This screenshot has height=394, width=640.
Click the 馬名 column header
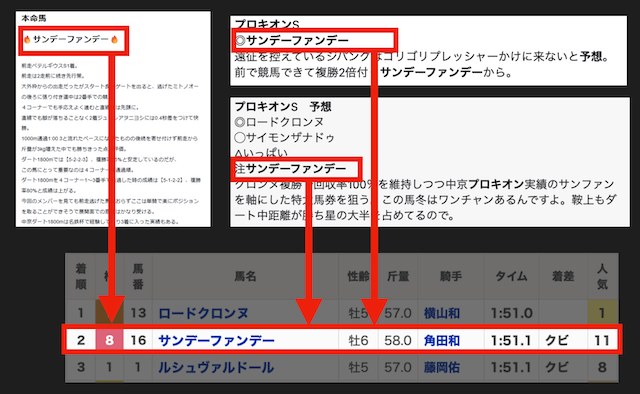pos(245,276)
